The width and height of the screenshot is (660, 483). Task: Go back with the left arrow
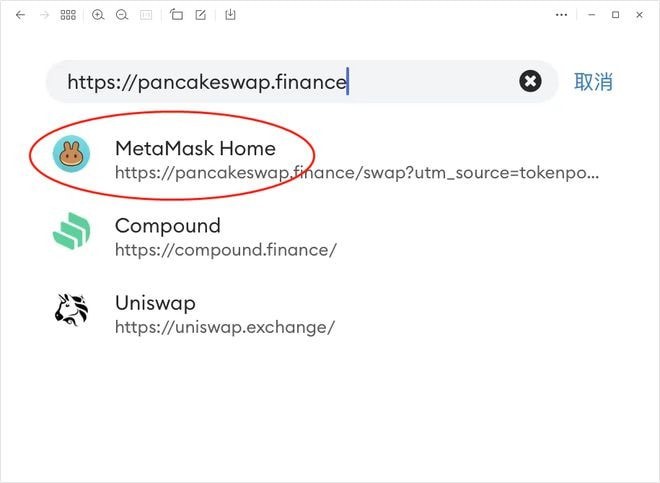[x=20, y=15]
